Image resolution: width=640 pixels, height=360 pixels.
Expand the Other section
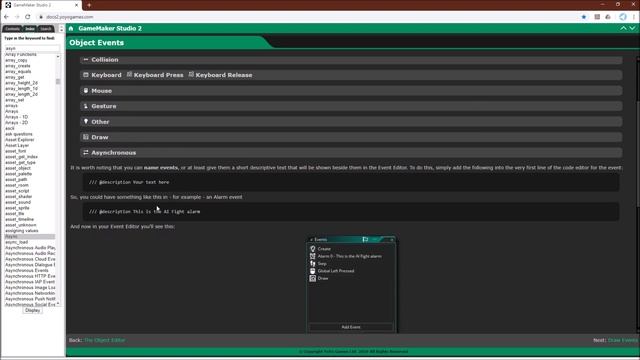point(351,122)
